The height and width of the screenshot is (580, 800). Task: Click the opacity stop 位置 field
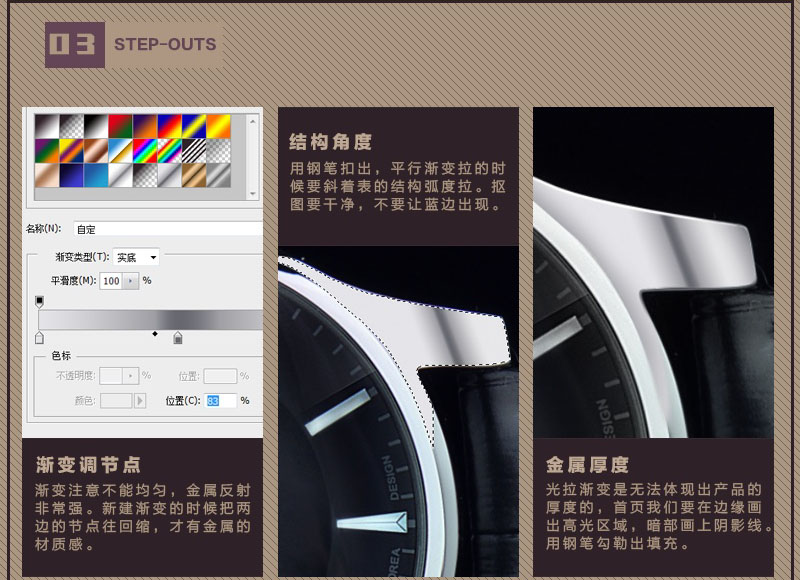220,376
